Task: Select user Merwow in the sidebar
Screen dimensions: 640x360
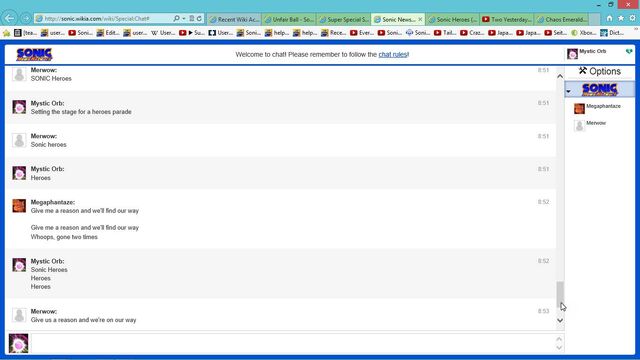Action: click(x=596, y=123)
